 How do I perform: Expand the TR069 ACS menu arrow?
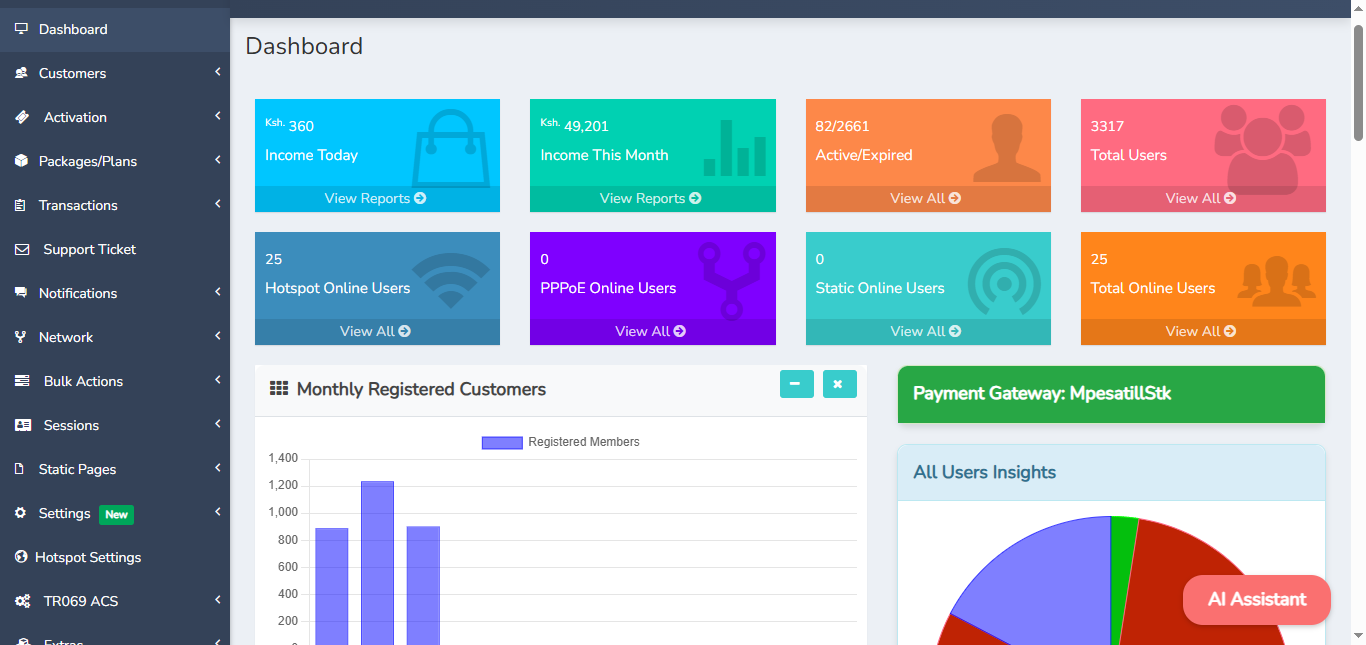tap(217, 600)
